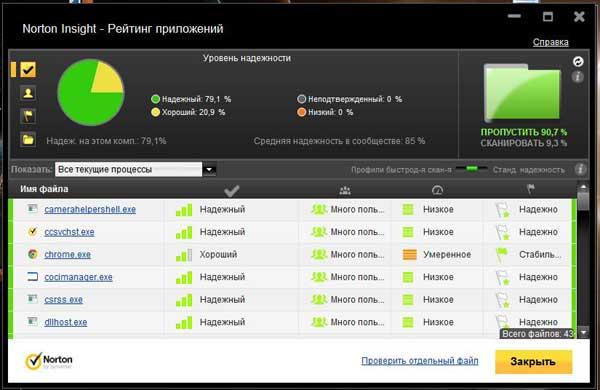The height and width of the screenshot is (390, 600).
Task: Click Много поль... in ccsvchst.exe row
Action: click(x=357, y=232)
